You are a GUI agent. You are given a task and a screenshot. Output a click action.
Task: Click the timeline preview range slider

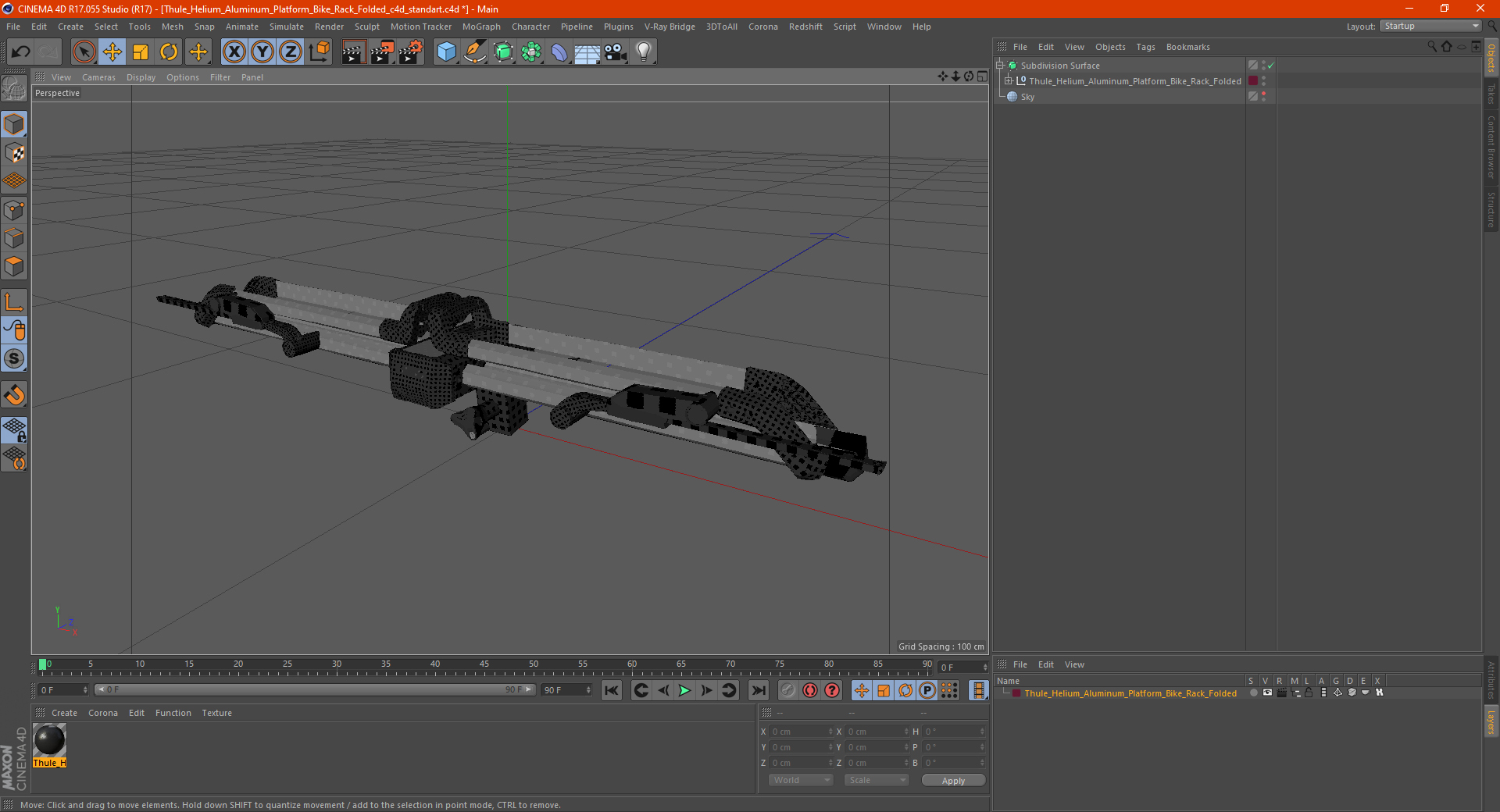pos(315,689)
